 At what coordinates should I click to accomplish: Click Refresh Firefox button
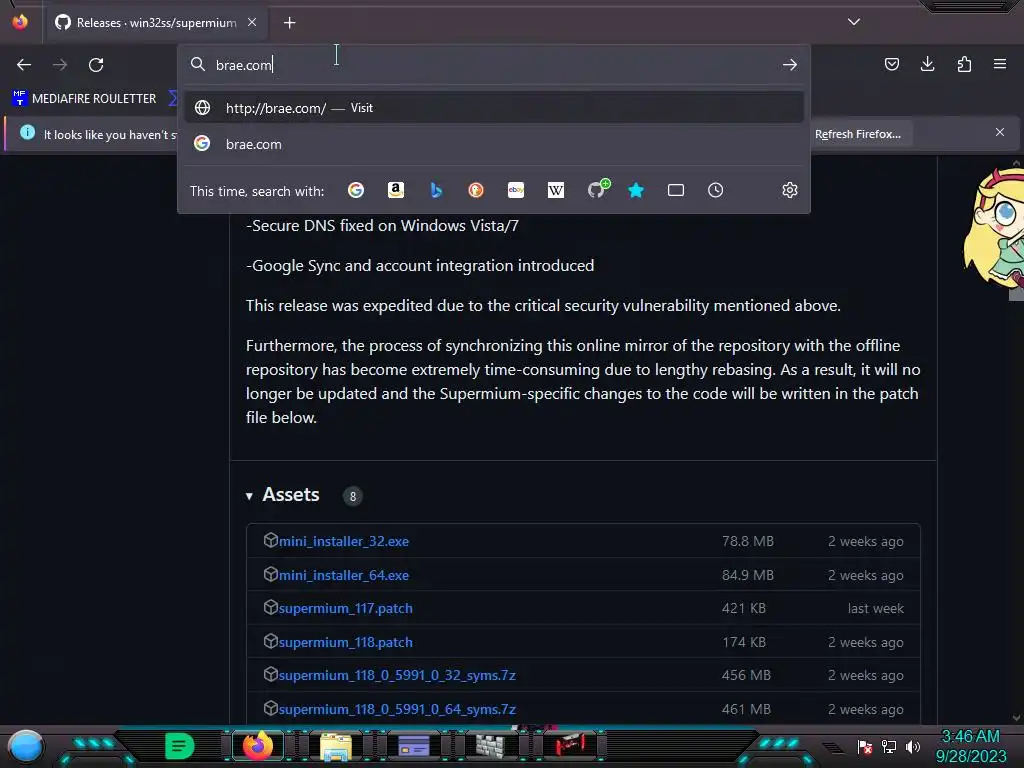pyautogui.click(x=858, y=134)
